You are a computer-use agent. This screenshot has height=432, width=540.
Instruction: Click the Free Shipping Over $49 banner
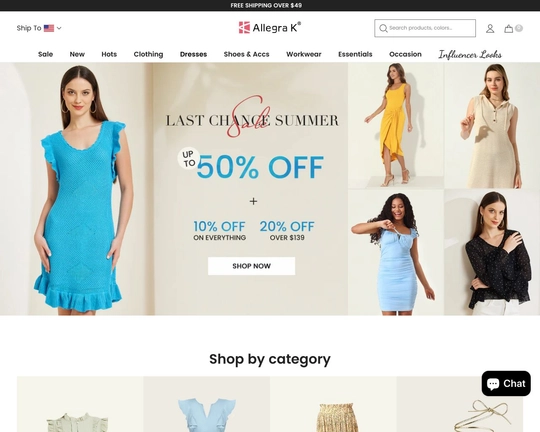coord(266,6)
